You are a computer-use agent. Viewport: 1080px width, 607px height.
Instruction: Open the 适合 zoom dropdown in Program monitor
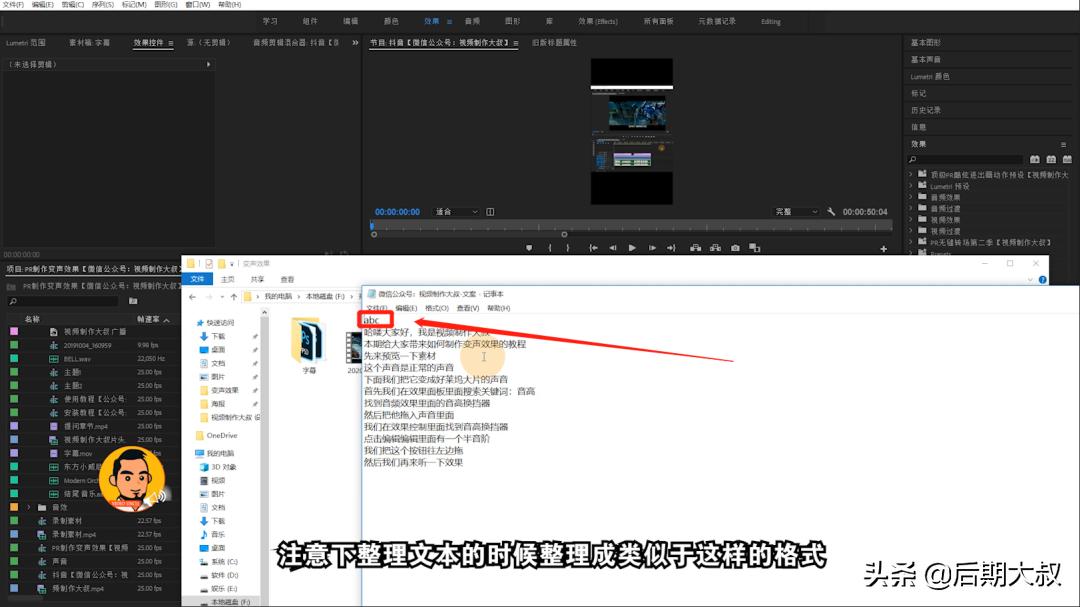pos(457,211)
